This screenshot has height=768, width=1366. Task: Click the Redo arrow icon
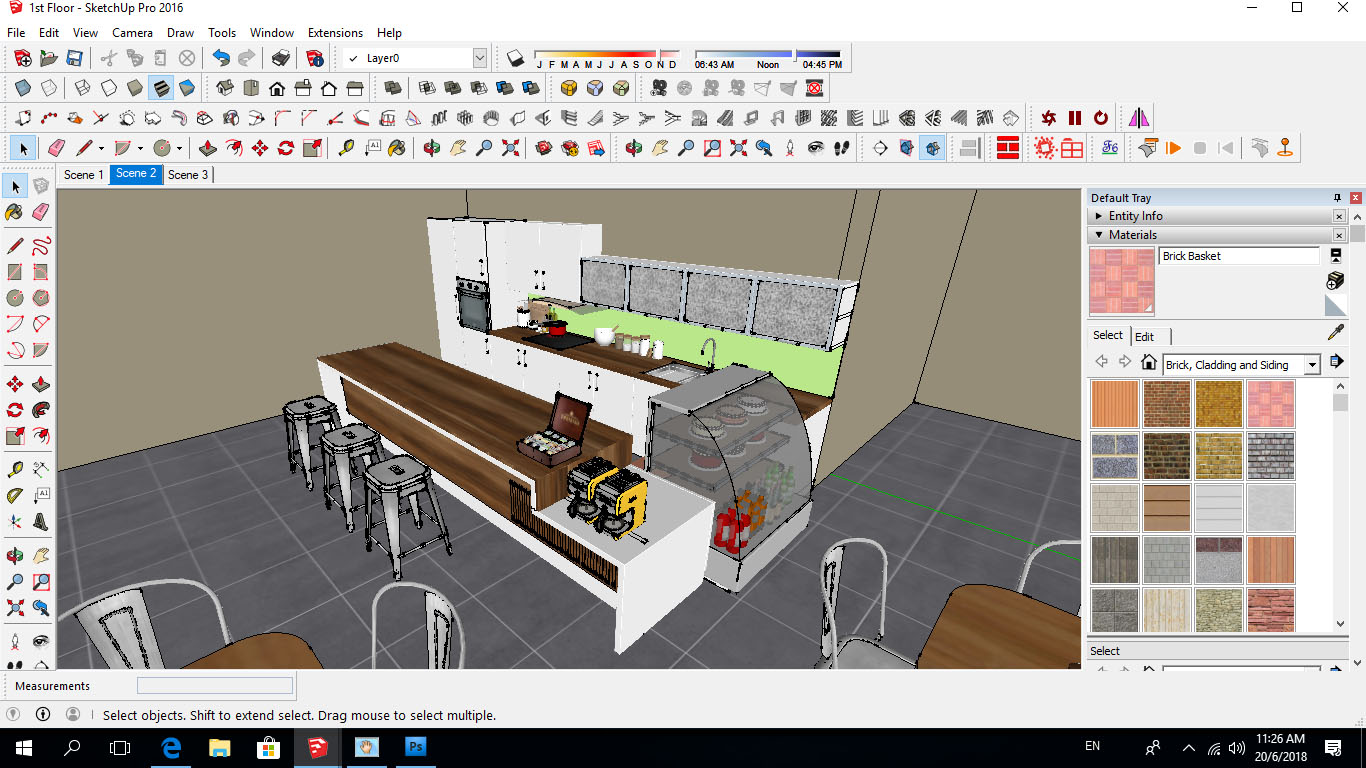coord(246,58)
